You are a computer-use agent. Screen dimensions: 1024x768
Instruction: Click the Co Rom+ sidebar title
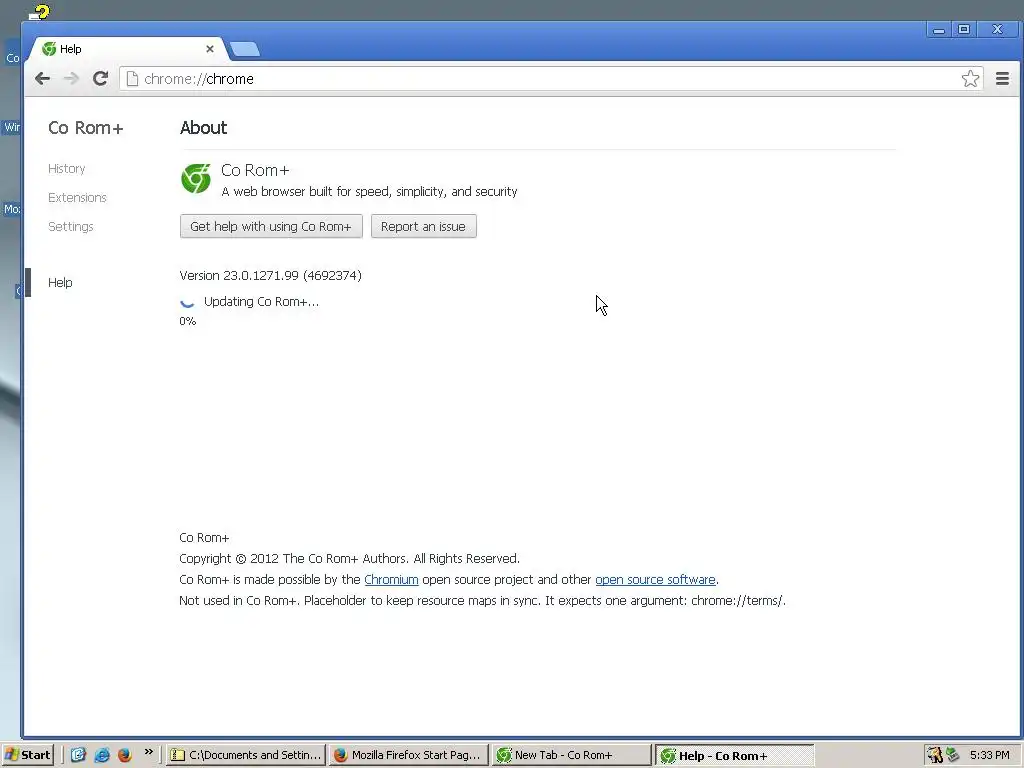click(86, 127)
